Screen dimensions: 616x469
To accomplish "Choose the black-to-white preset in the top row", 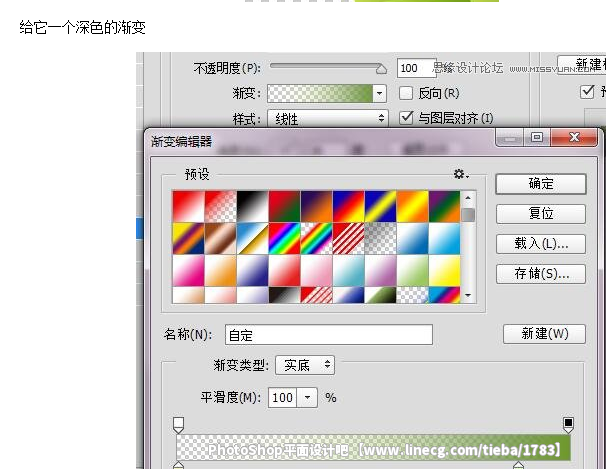I will 253,207.
